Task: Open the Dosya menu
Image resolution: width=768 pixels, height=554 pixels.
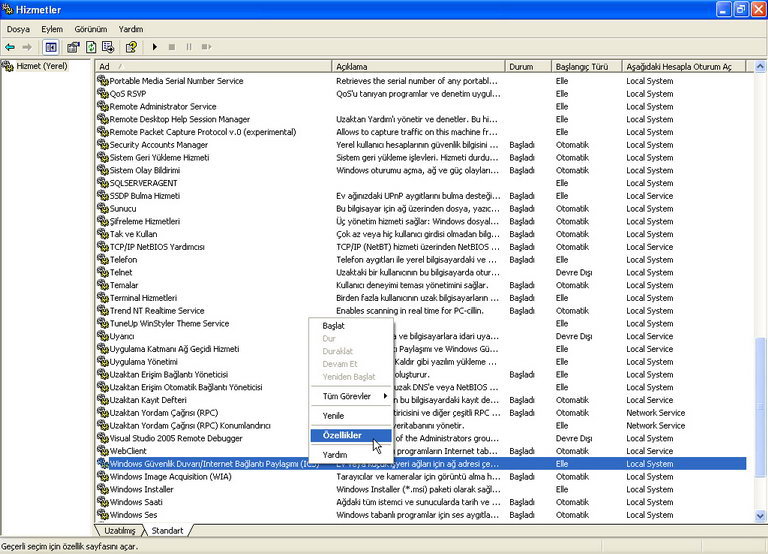Action: pos(18,29)
